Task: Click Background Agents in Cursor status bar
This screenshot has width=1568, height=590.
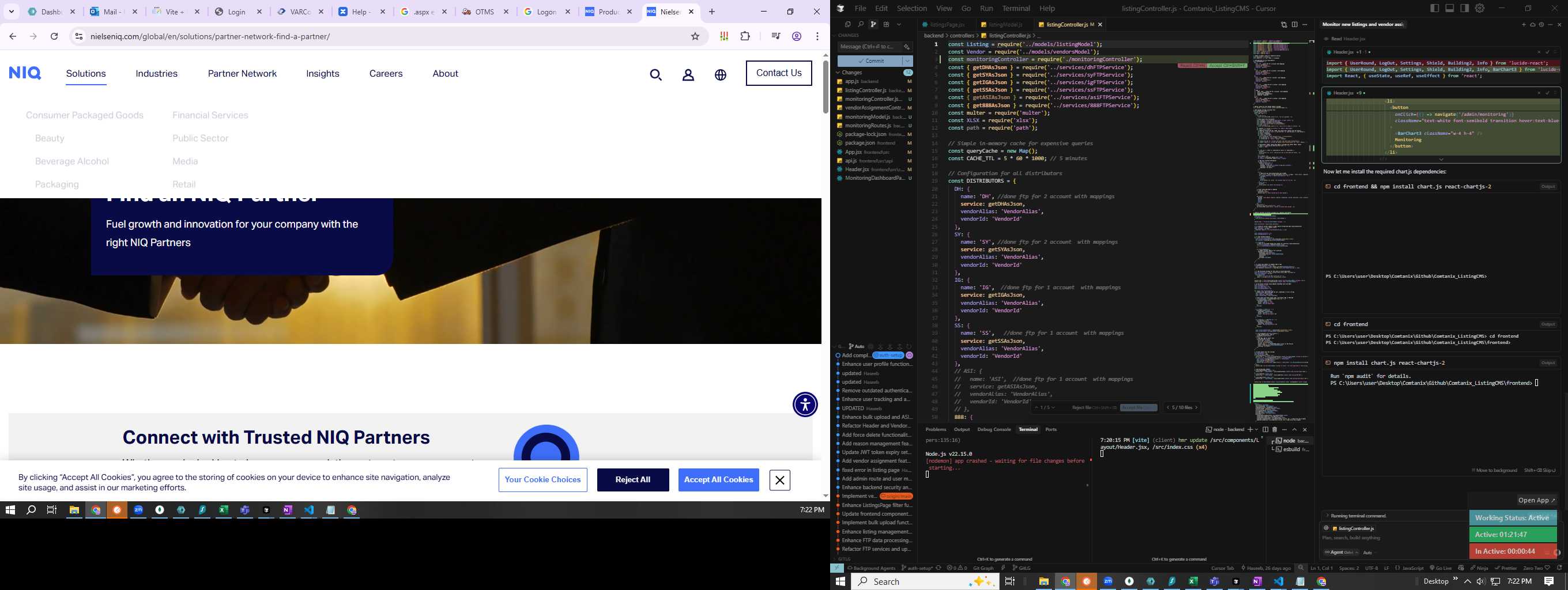Action: coord(872,568)
